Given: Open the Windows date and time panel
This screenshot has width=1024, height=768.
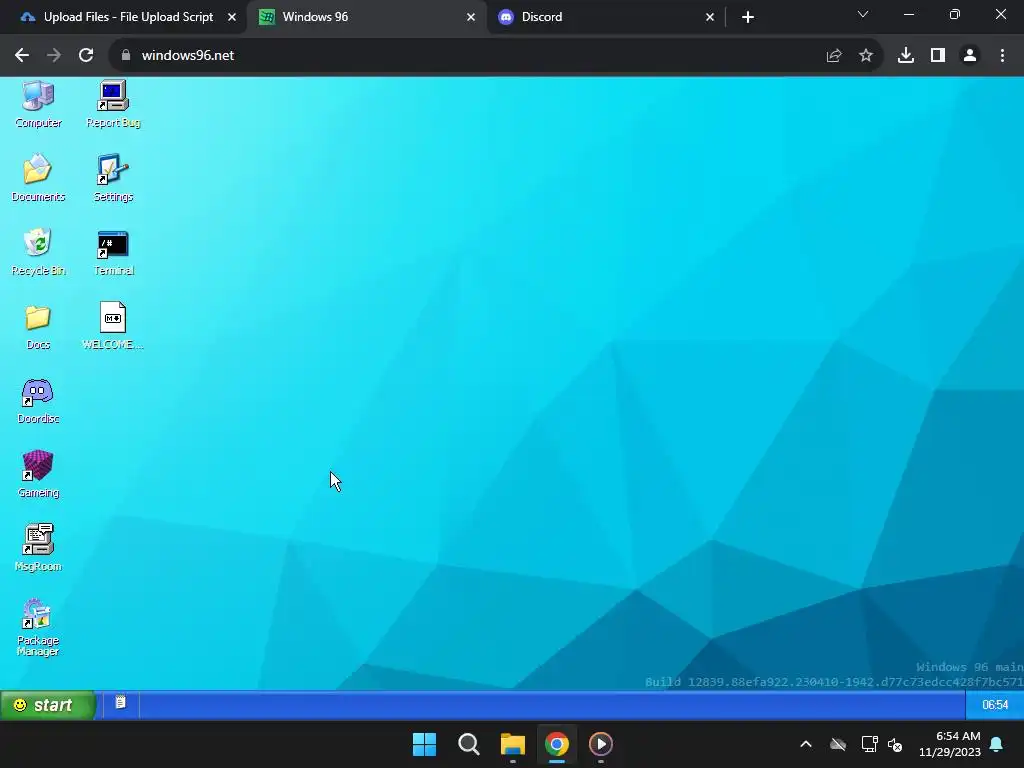Looking at the screenshot, I should coord(950,744).
